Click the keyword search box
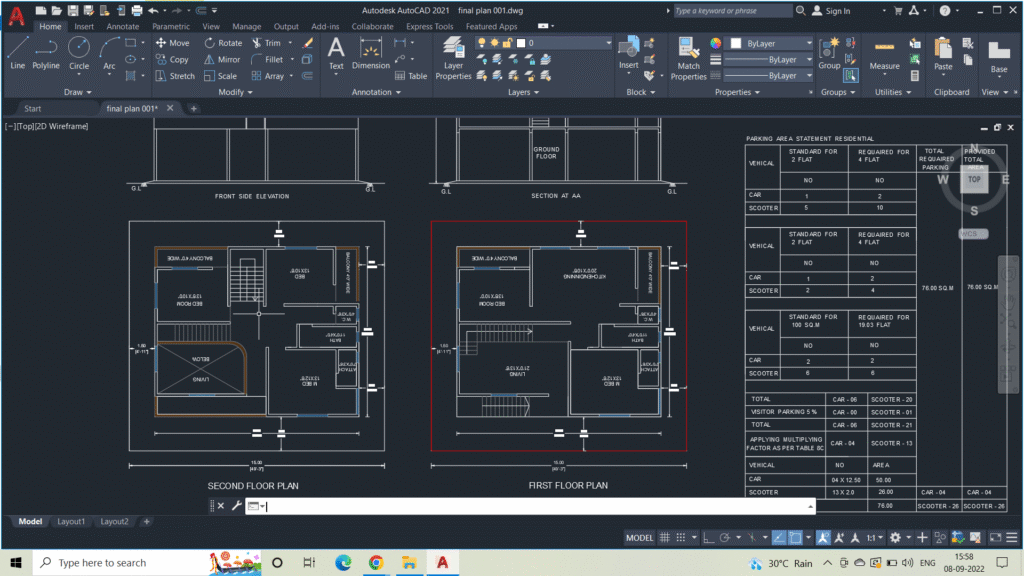 tap(733, 10)
